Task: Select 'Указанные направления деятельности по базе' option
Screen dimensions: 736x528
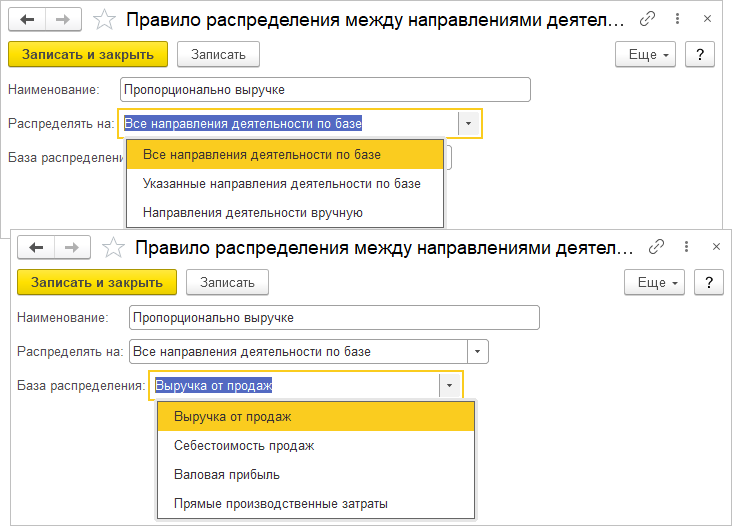Action: click(x=281, y=184)
